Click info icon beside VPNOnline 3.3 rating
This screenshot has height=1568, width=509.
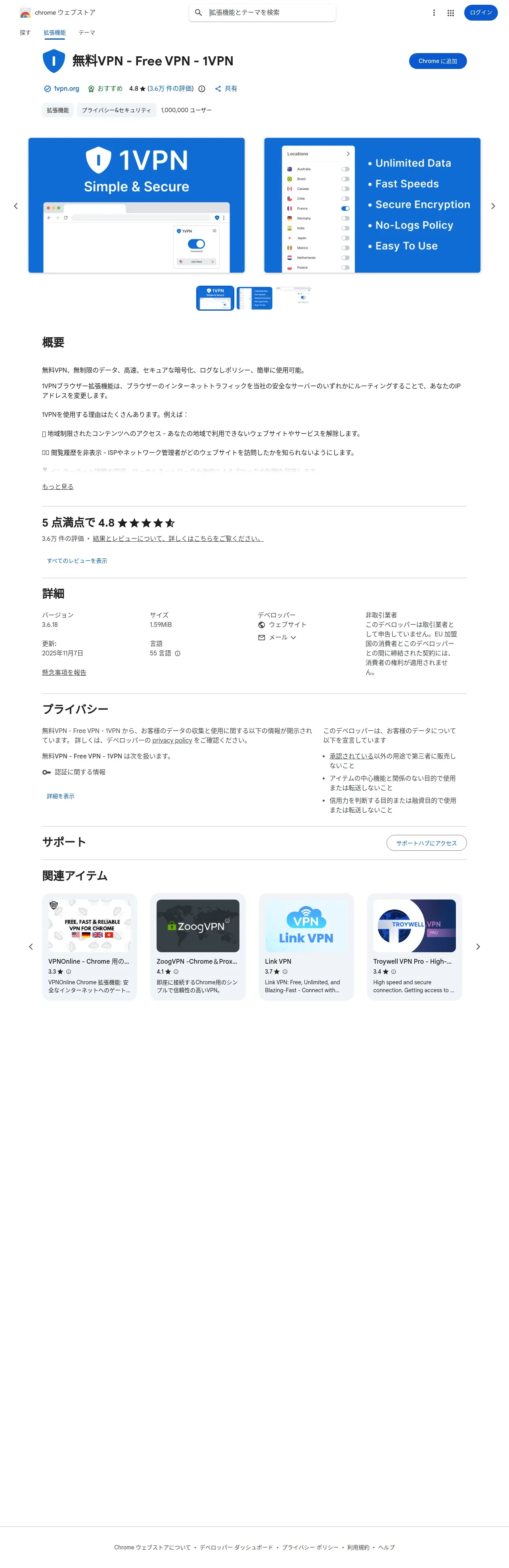69,972
